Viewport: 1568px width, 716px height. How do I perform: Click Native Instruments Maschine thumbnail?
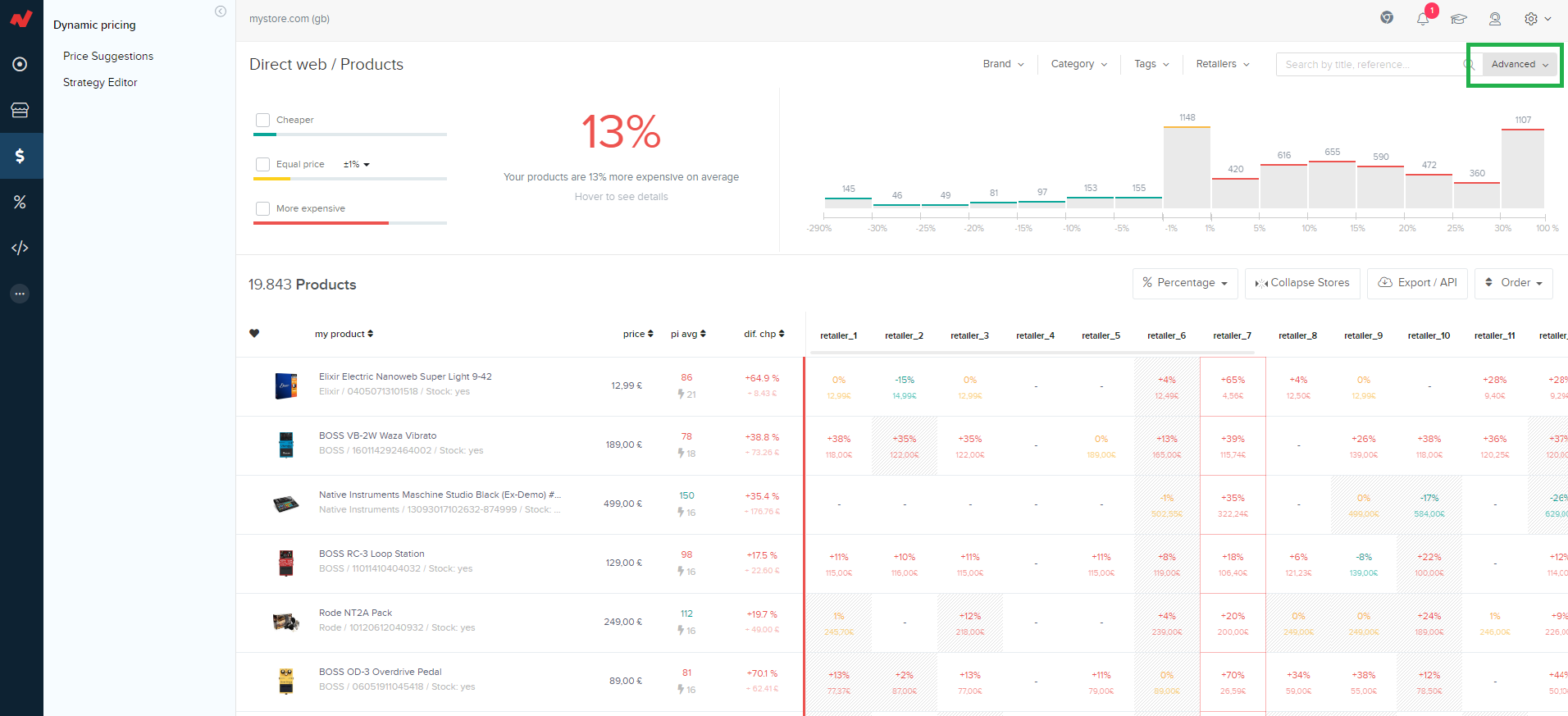click(286, 504)
